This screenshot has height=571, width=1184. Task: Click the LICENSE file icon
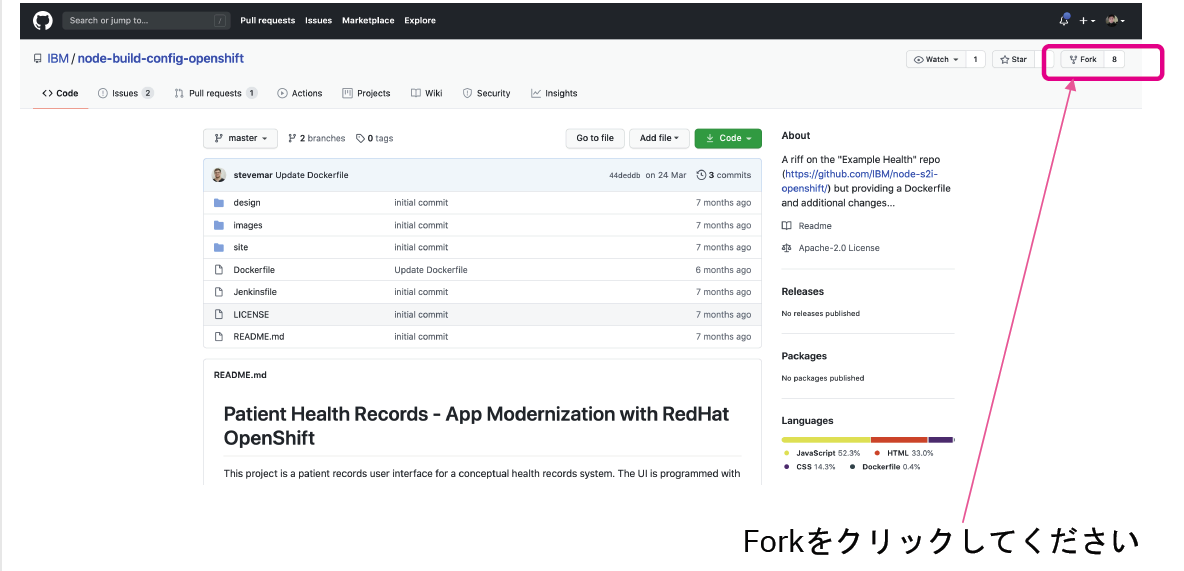click(219, 314)
